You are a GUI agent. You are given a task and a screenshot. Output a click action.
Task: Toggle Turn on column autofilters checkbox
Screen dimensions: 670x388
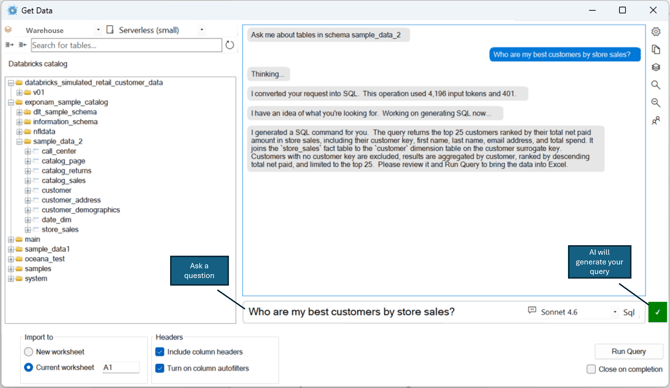pos(160,368)
